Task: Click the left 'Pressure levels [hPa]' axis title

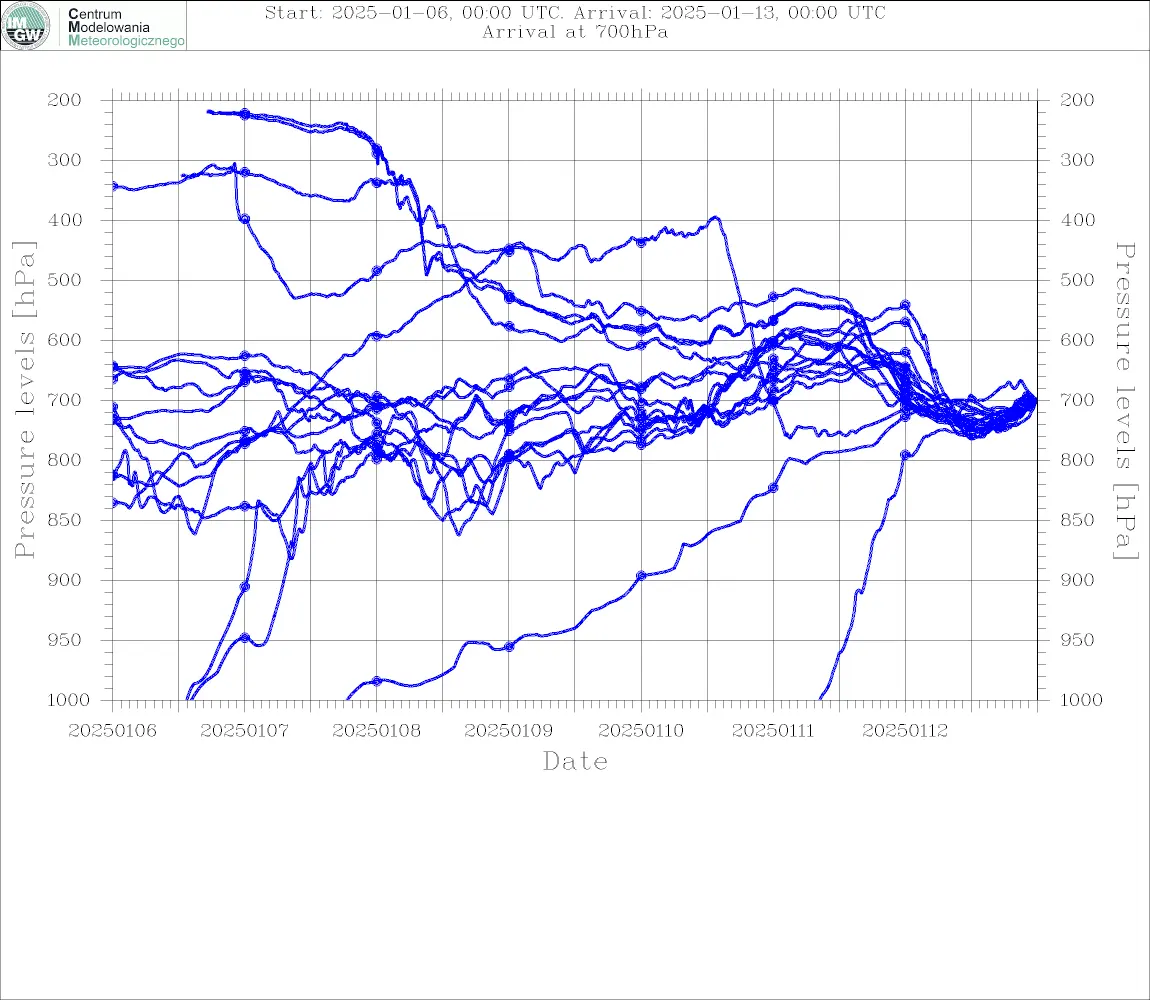Action: point(24,400)
